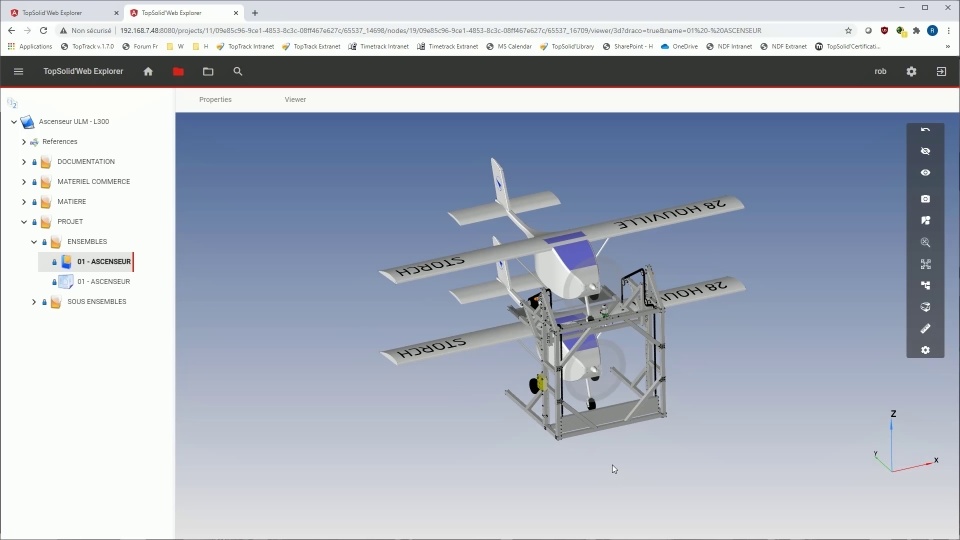This screenshot has height=540, width=960.
Task: Collapse PROJET folder
Action: (x=24, y=222)
